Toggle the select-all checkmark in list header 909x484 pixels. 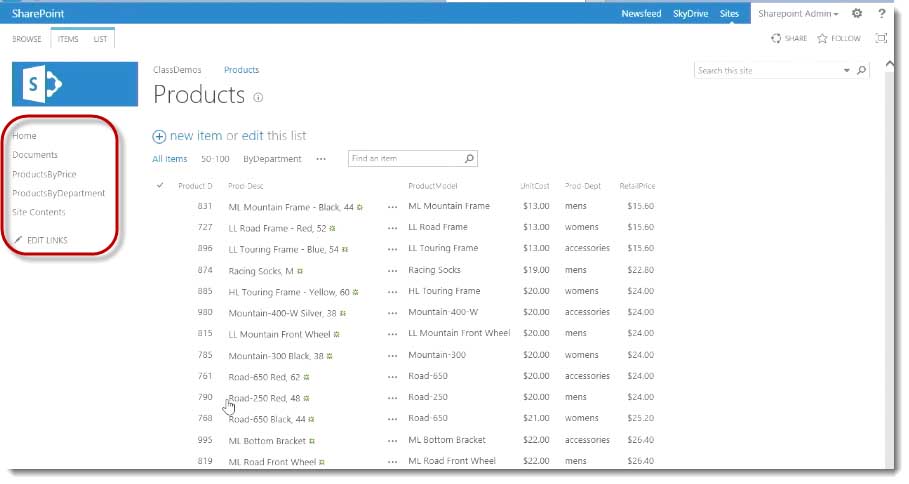point(160,185)
